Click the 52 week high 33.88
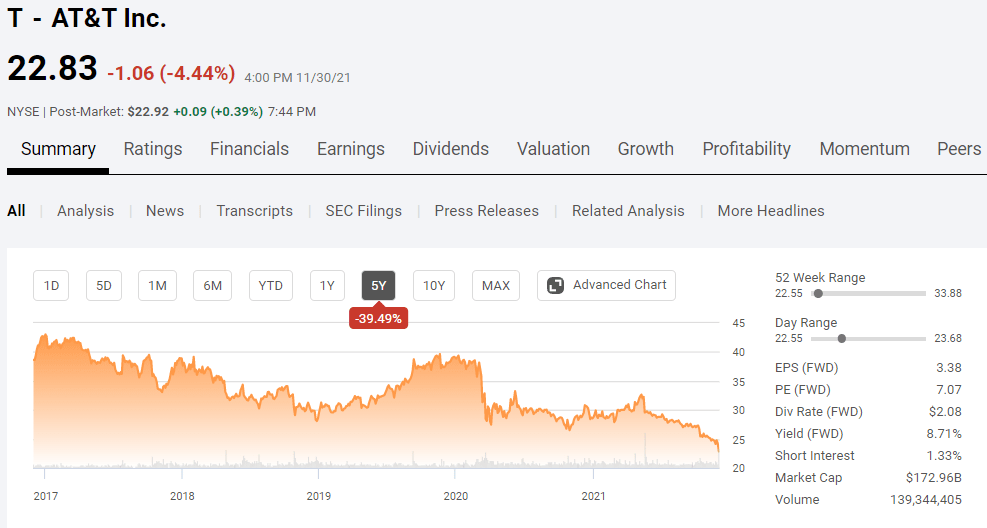The image size is (987, 528). pos(948,293)
